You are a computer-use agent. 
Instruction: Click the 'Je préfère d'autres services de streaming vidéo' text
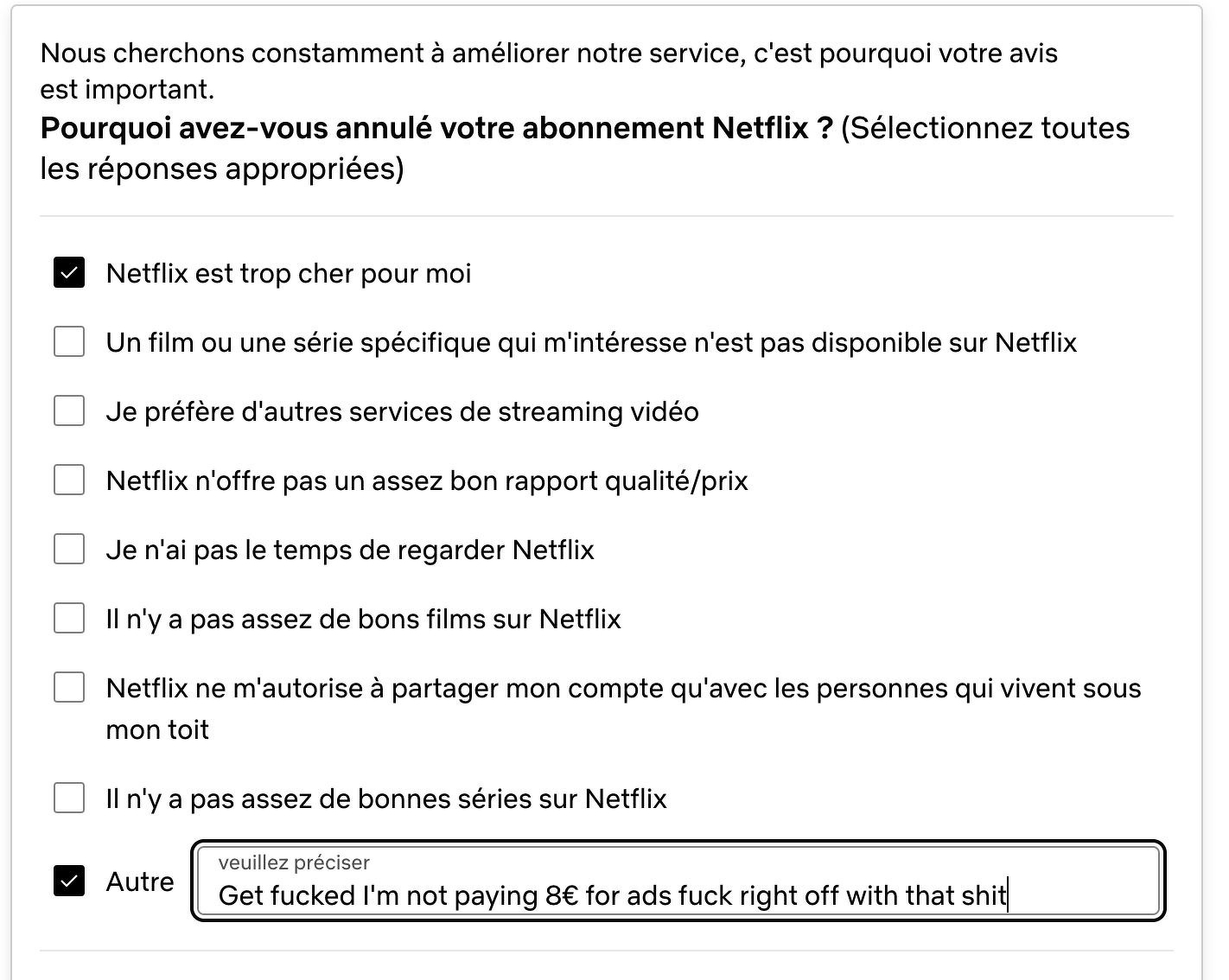[x=402, y=412]
